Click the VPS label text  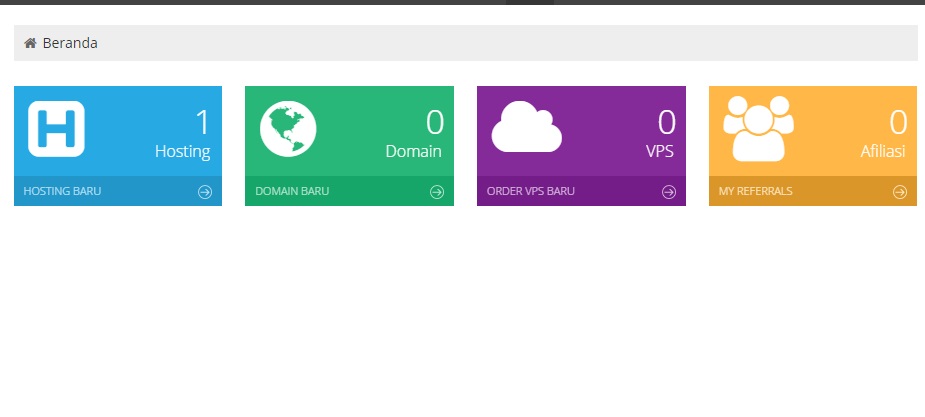click(660, 151)
